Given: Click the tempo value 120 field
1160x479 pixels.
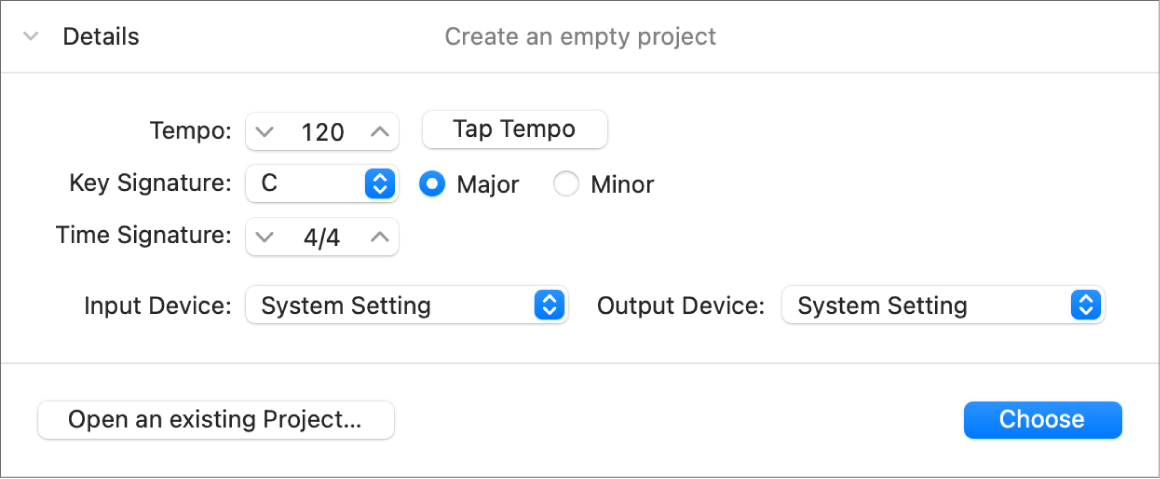Looking at the screenshot, I should pos(322,131).
